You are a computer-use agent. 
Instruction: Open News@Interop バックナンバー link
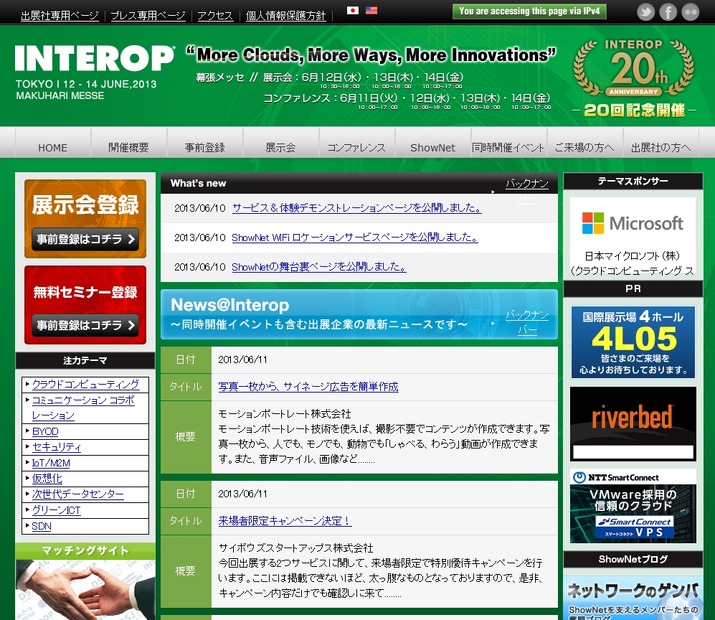point(527,322)
